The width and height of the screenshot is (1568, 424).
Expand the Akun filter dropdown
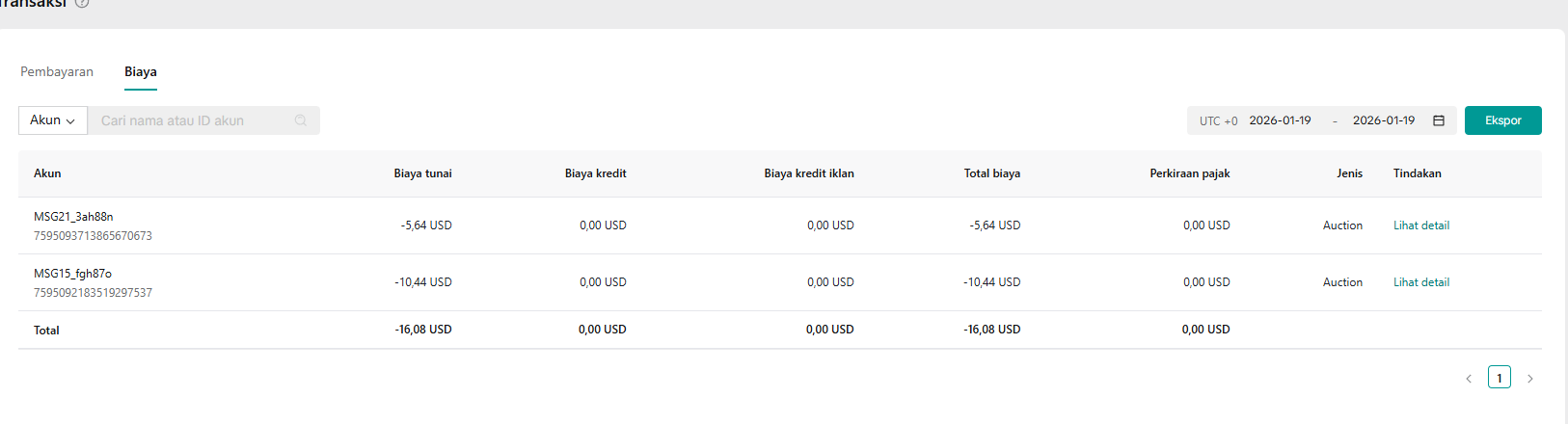pos(53,120)
